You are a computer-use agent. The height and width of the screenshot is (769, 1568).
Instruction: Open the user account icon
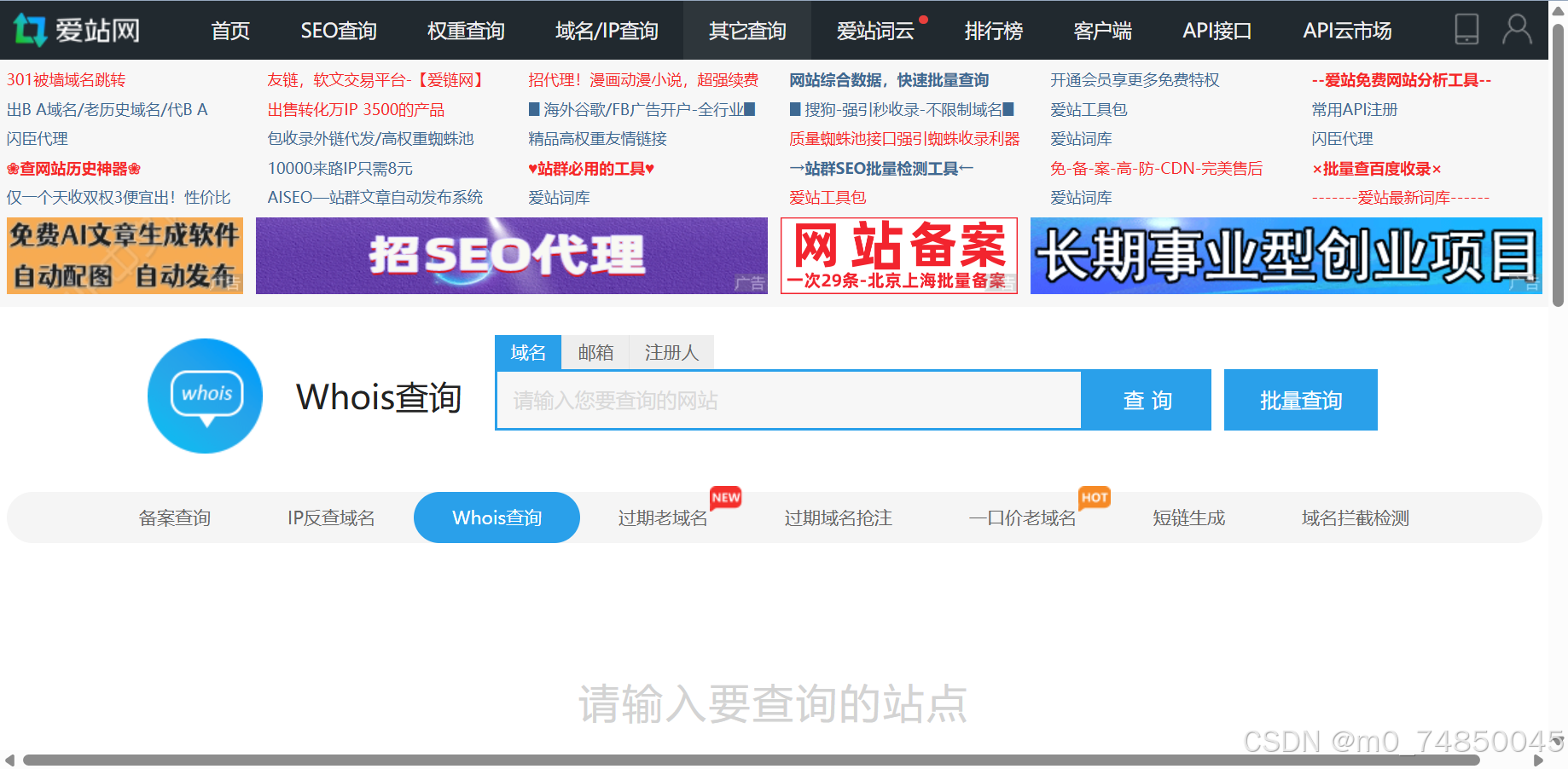(x=1517, y=30)
